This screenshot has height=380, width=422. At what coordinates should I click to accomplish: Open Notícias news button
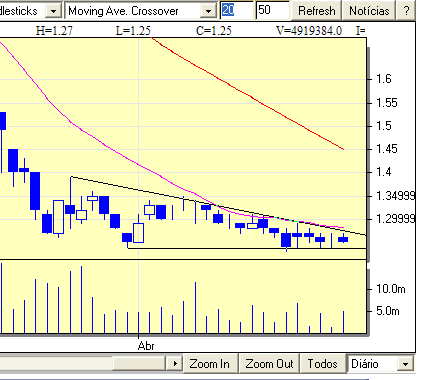pos(369,11)
